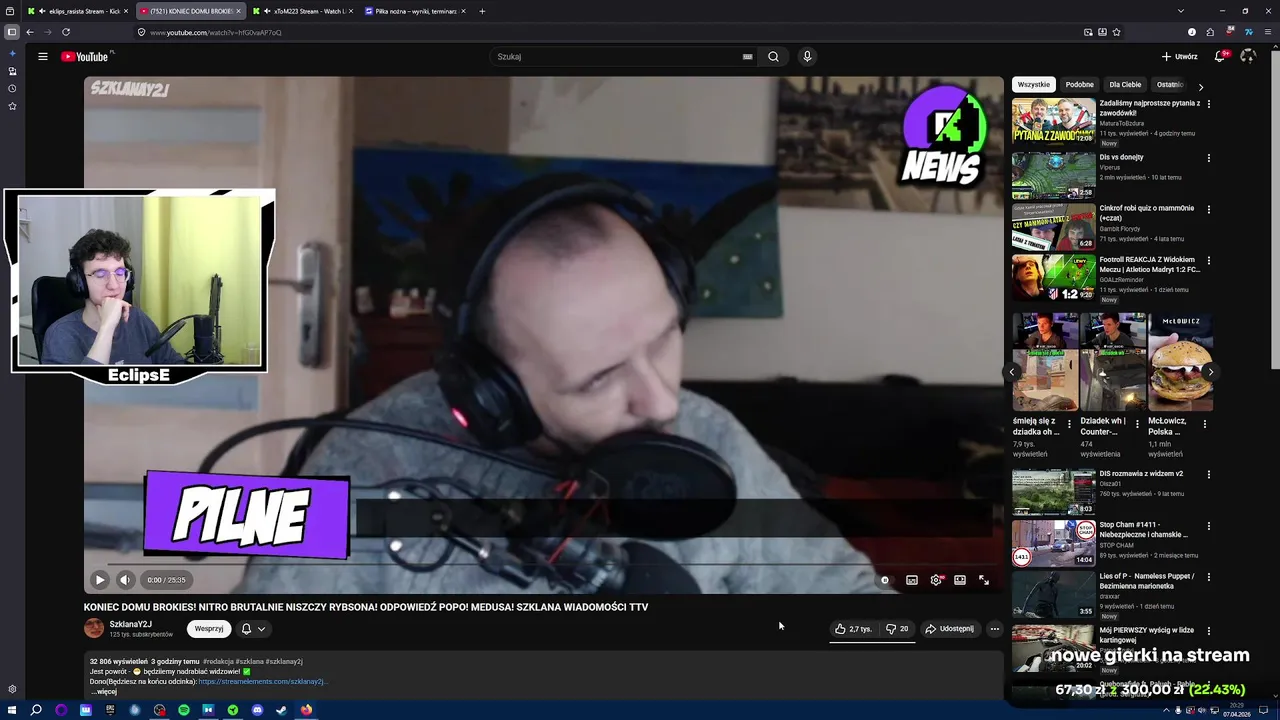Screen dimensions: 1280x720
Task: Click the Wesprzyj button
Action: point(209,629)
